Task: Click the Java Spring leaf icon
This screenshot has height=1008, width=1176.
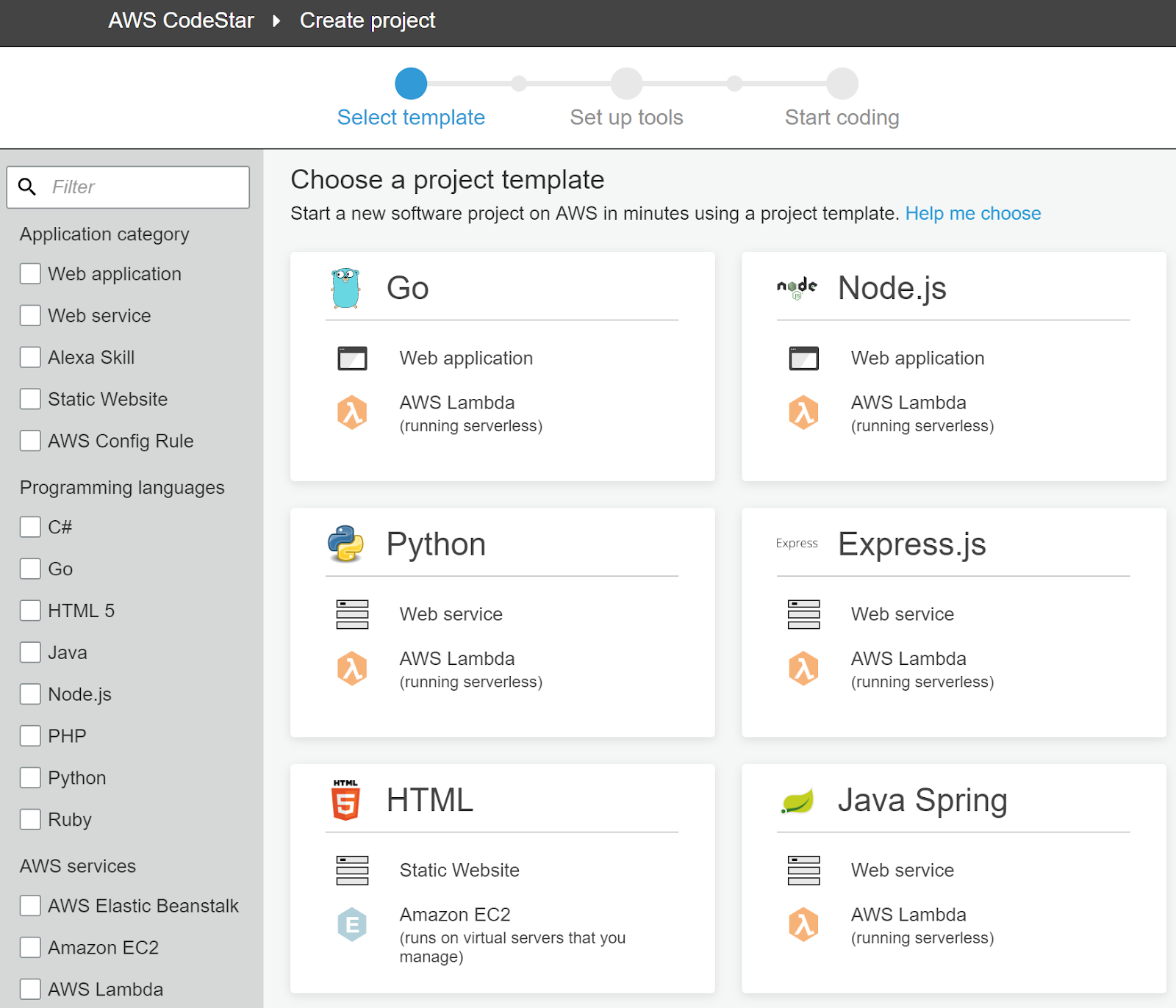Action: 797,801
